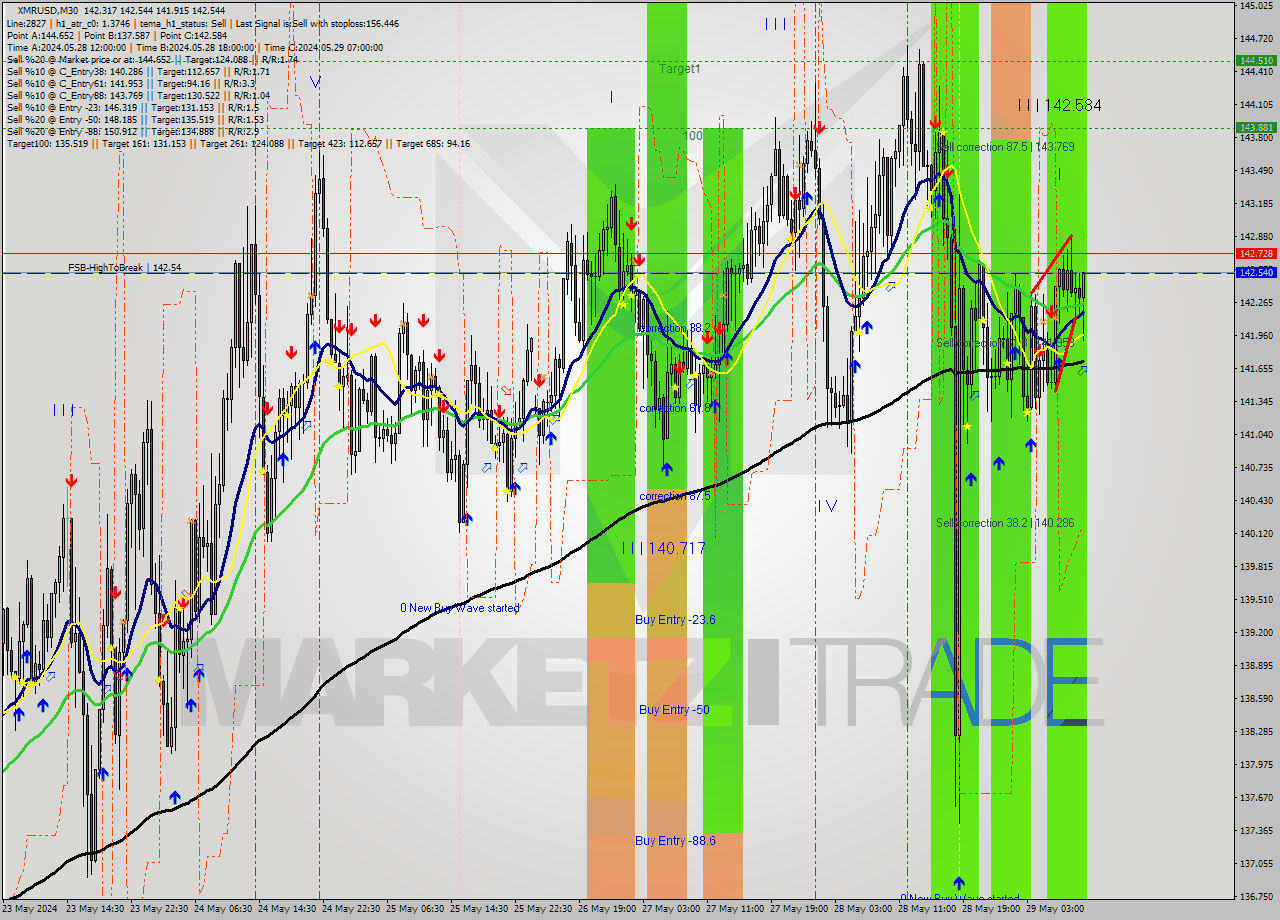Click the blue 'correction 38.2' label
This screenshot has height=920, width=1280.
(x=675, y=328)
